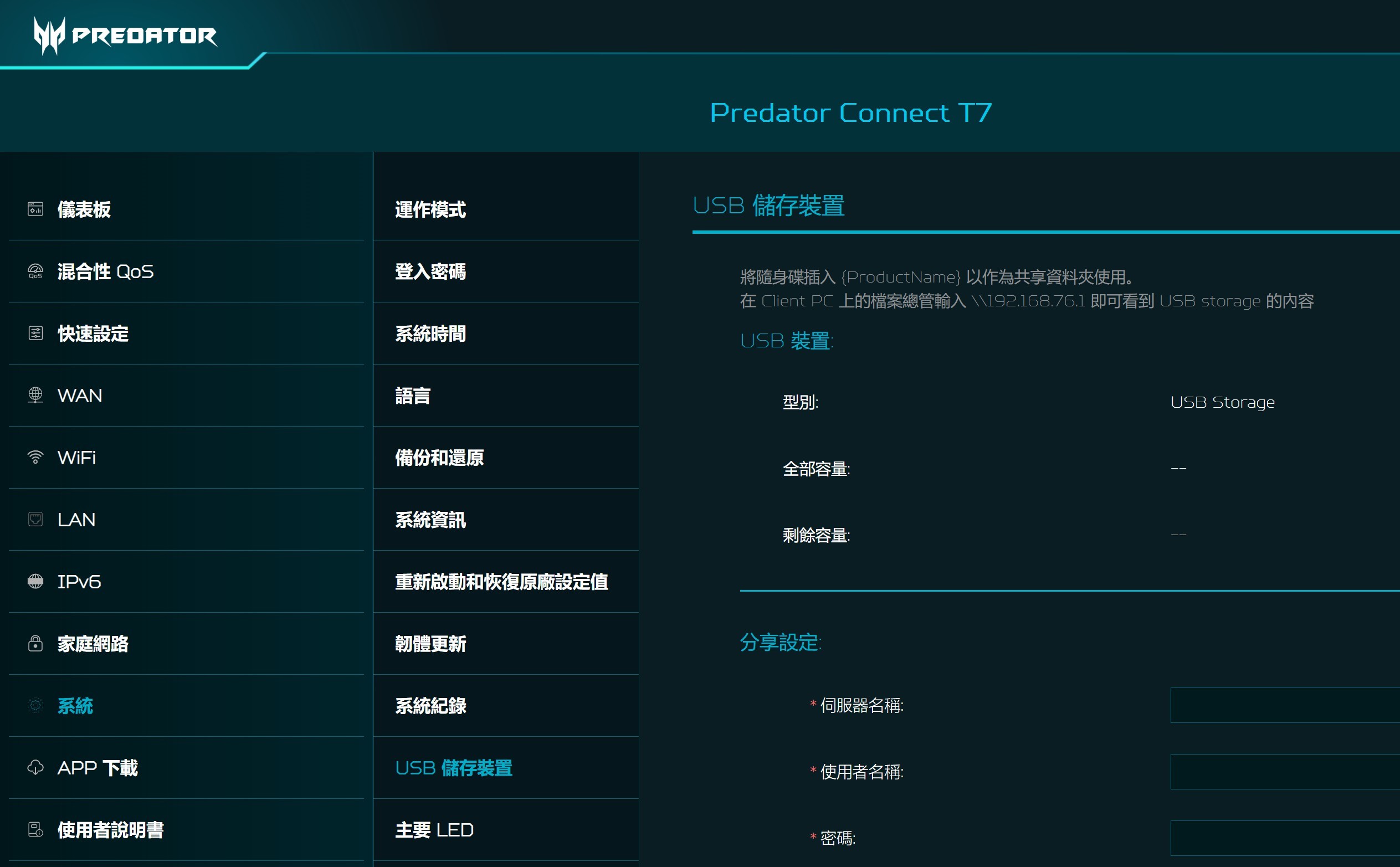This screenshot has width=1400, height=867.
Task: Click the USB 儲存裝置 page heading
Action: click(x=768, y=206)
